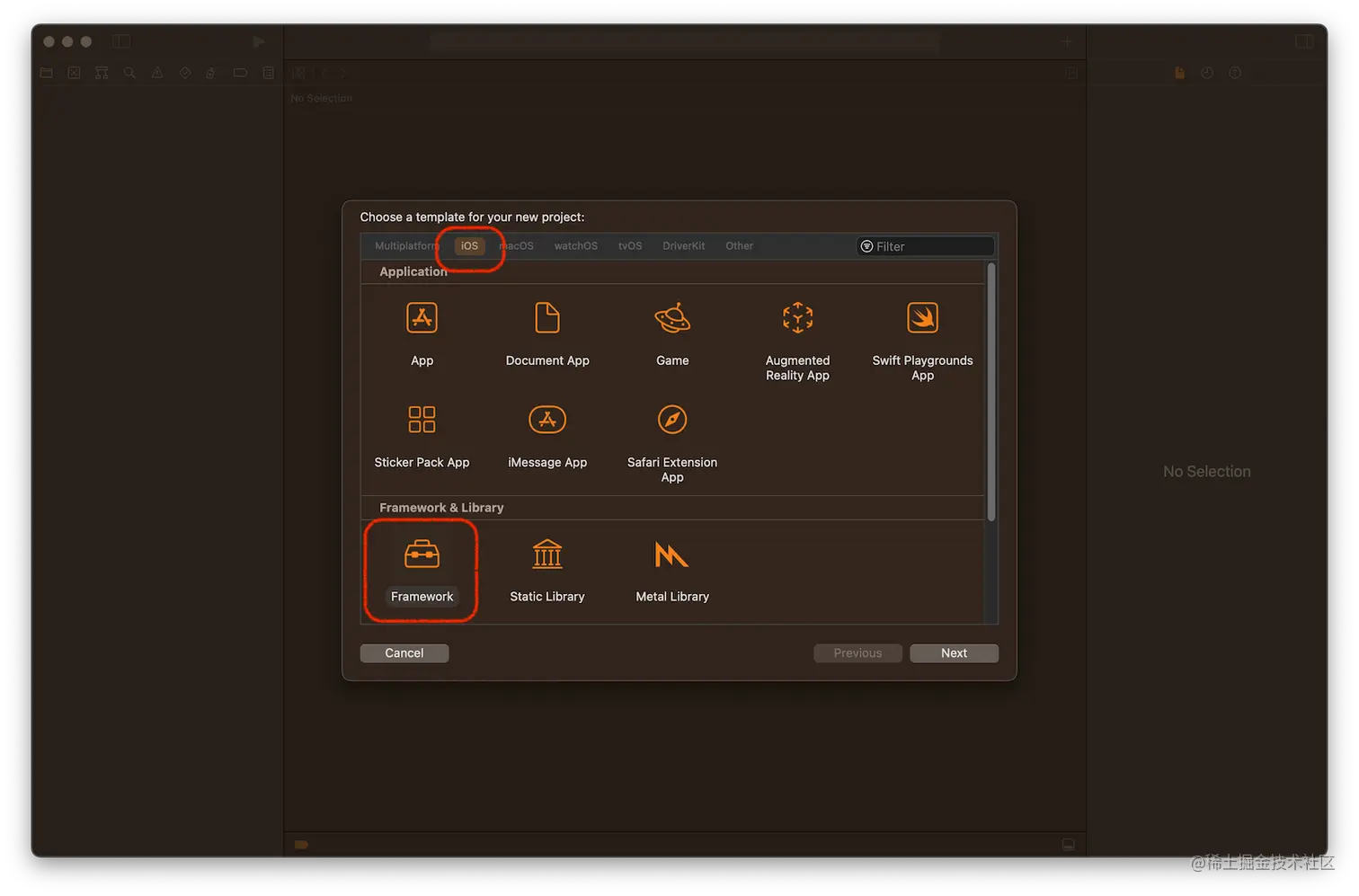Toggle the debug area at bottom right
Viewport: 1359px width, 896px height.
coord(1069,844)
